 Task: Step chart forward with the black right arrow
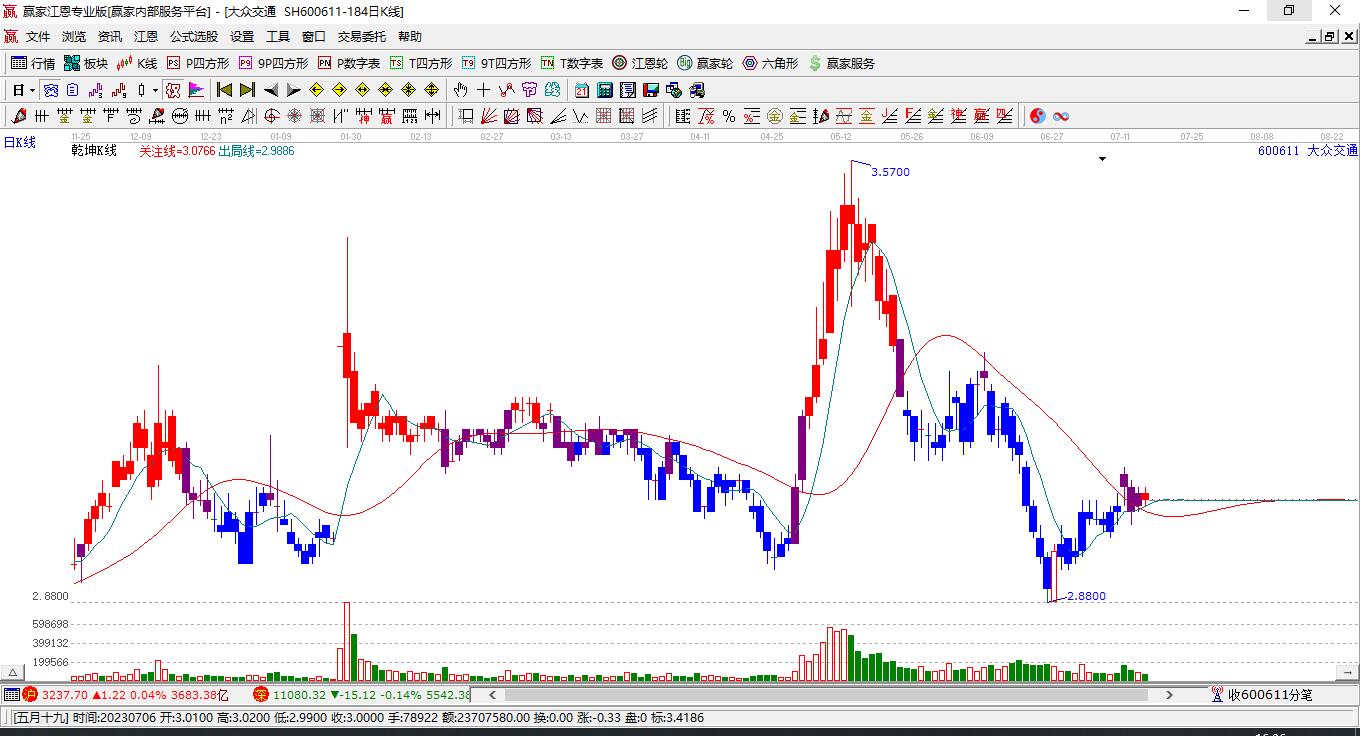293,90
